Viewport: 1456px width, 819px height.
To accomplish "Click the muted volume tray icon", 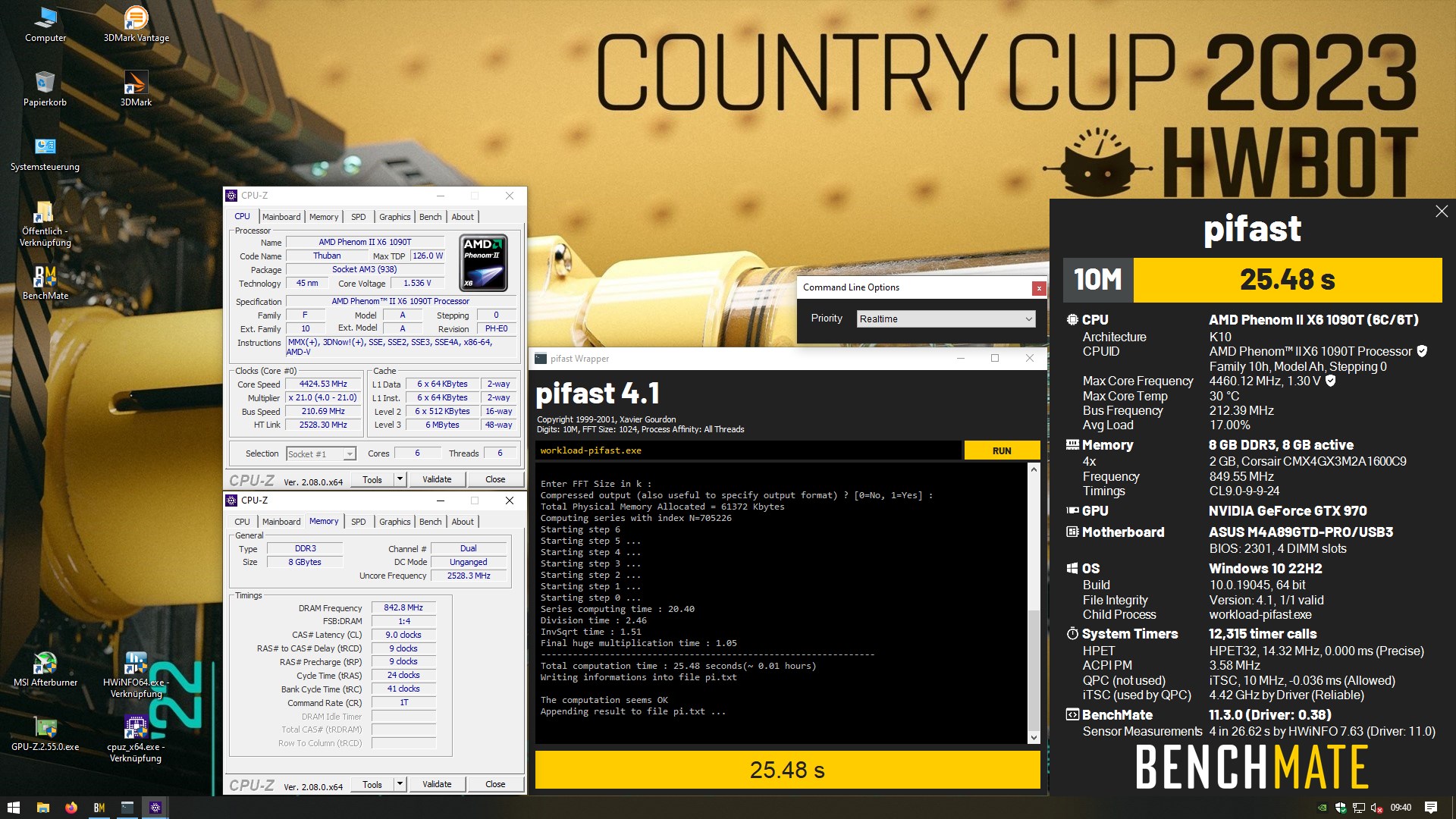I will coord(1377,808).
